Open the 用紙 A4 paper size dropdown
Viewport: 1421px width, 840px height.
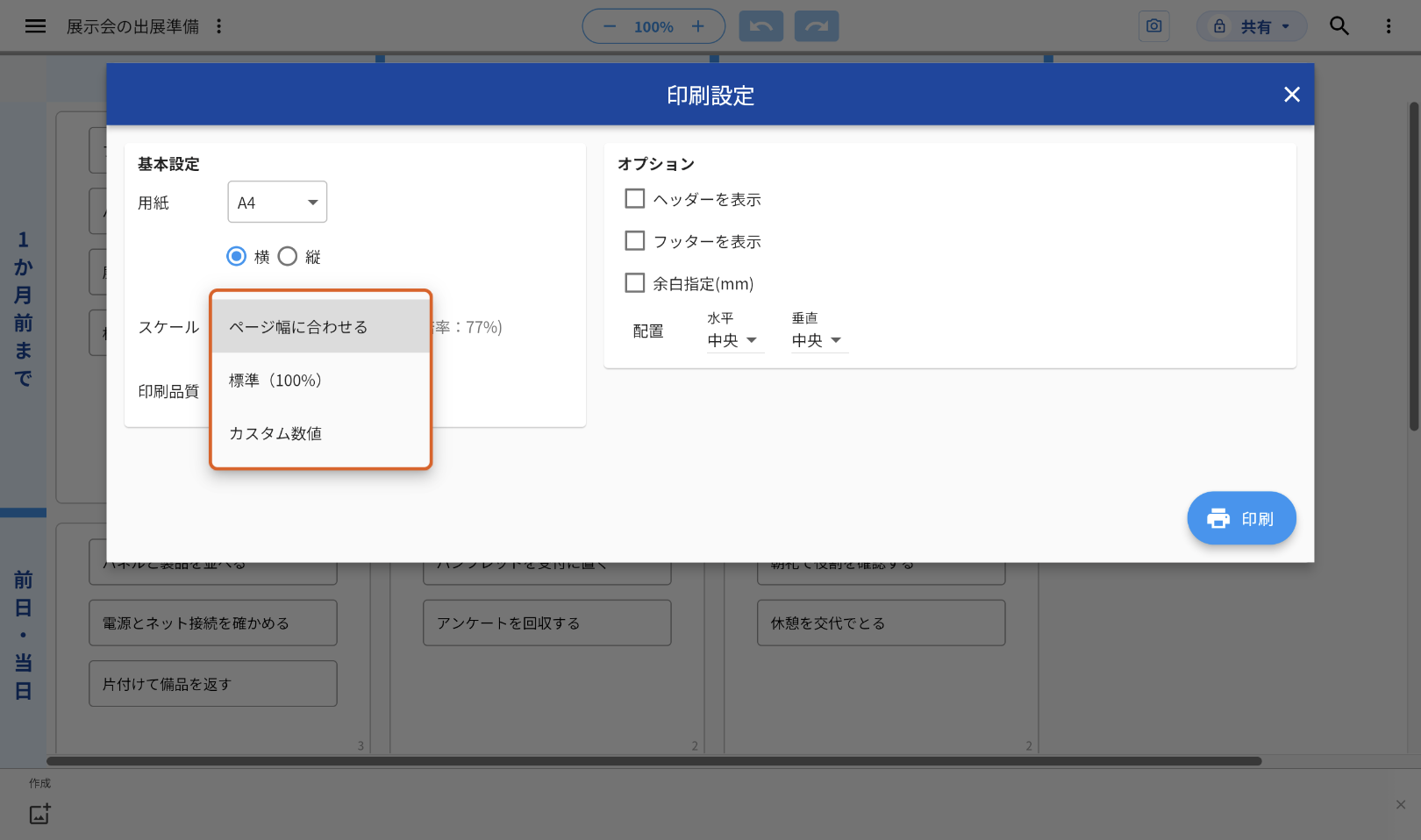[x=277, y=203]
